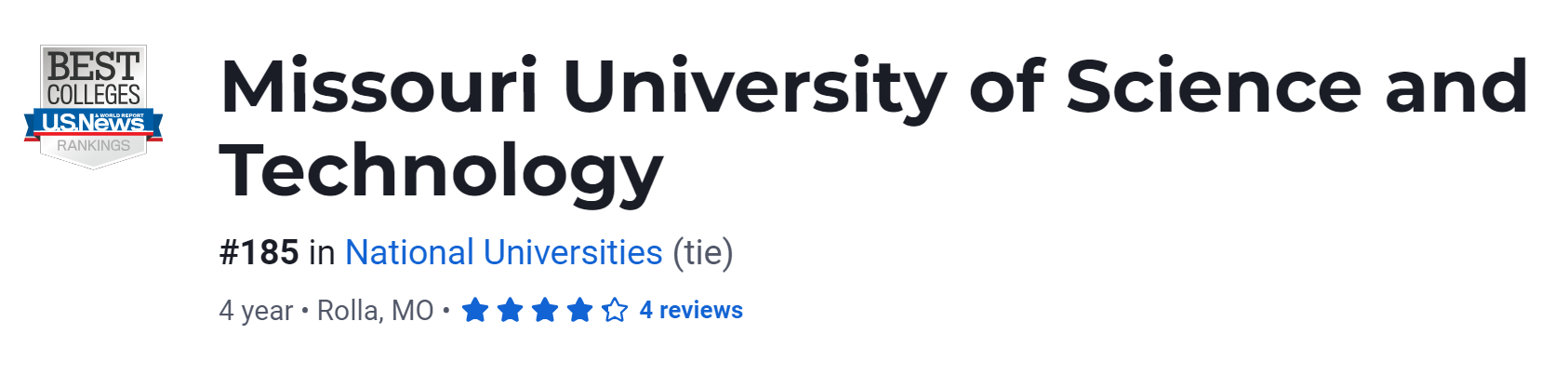
Task: Click the RANKINGS label on the badge
Action: (93, 146)
